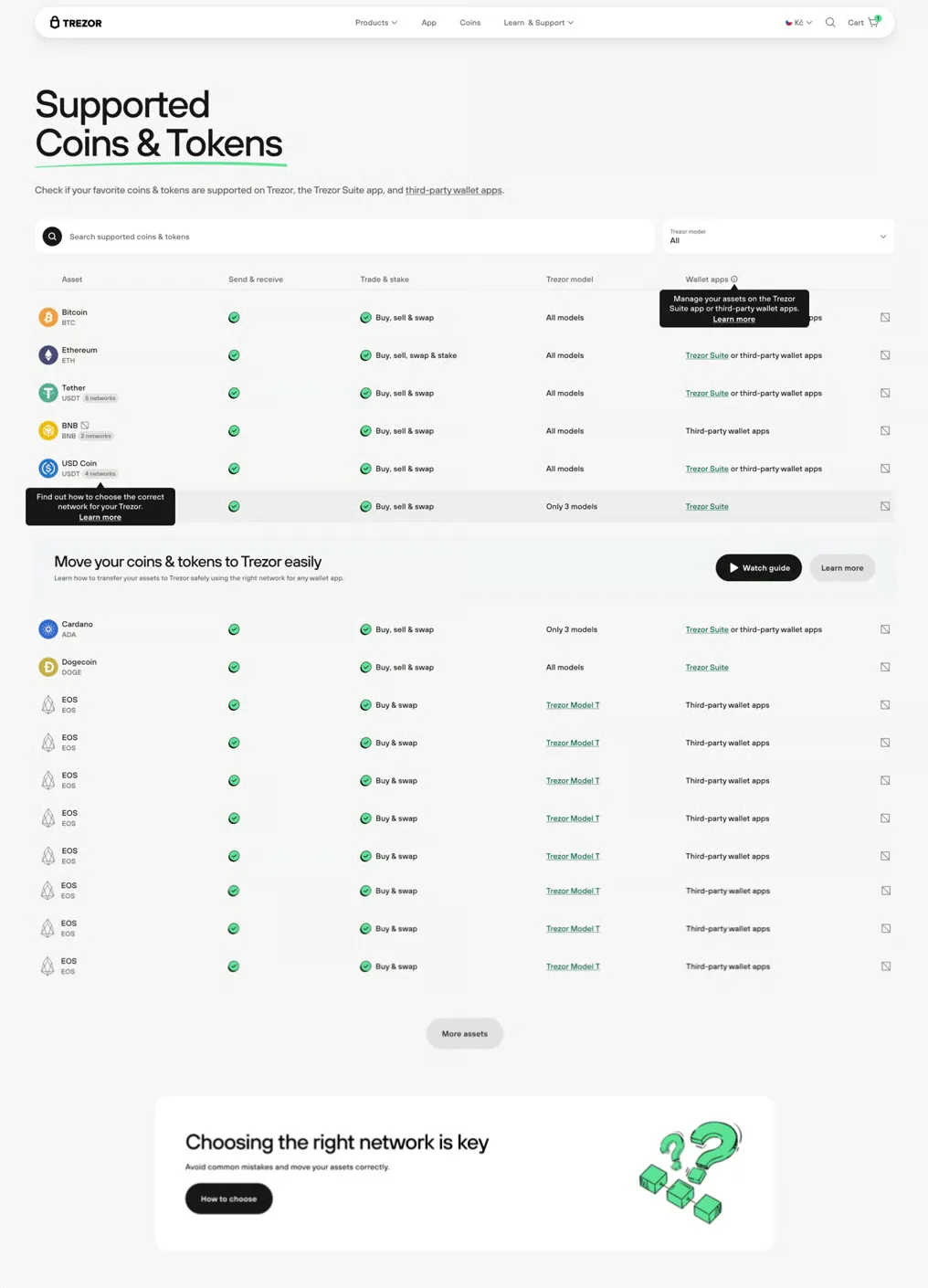The width and height of the screenshot is (928, 1288).
Task: Click the Search supported coins & tokens field
Action: pos(344,237)
